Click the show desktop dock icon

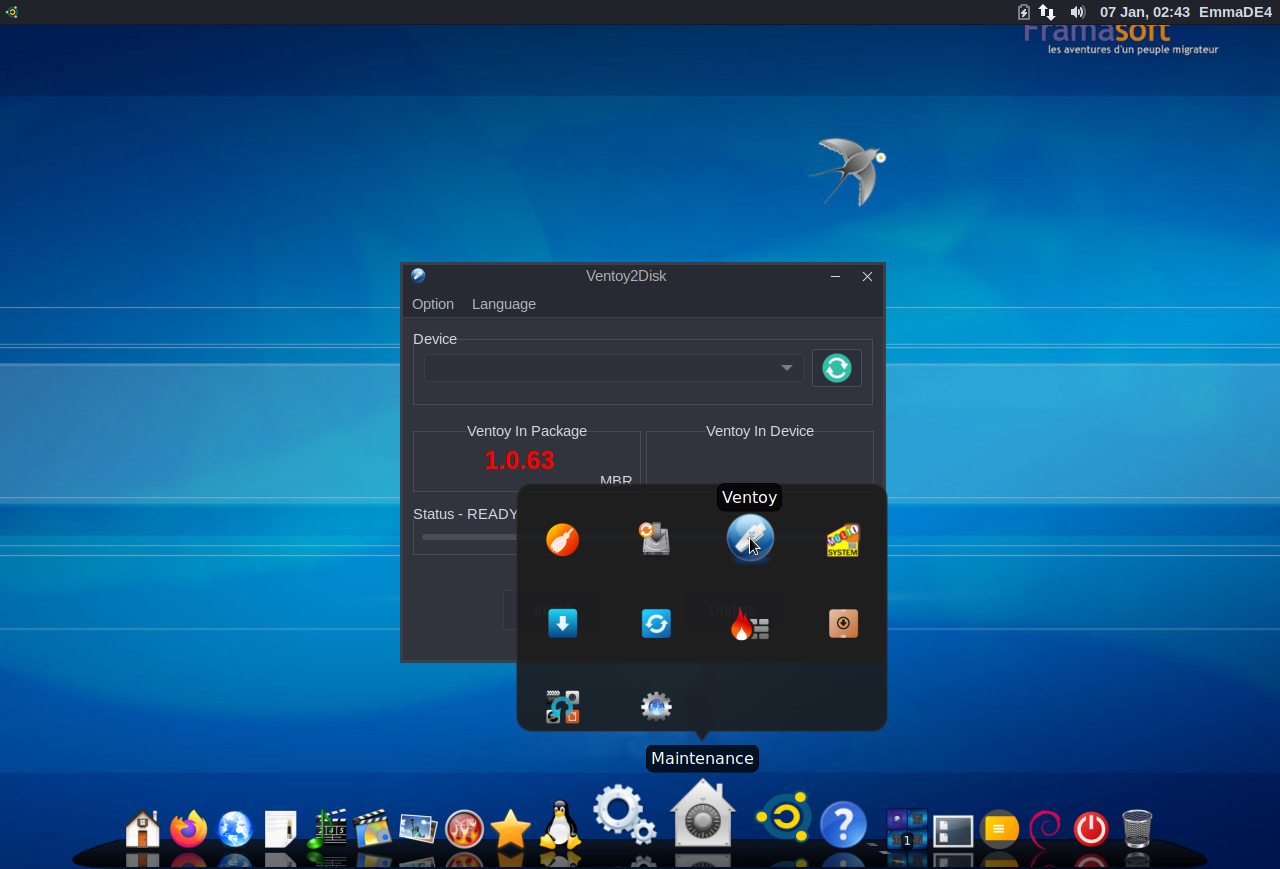tap(953, 830)
